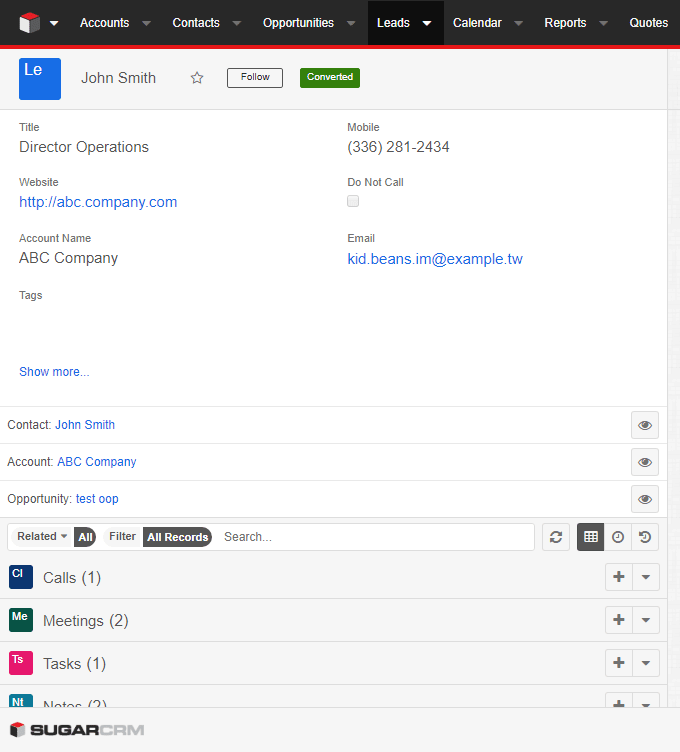Screen dimensions: 680x752
Task: Open the ABC Company account link
Action: (x=97, y=462)
